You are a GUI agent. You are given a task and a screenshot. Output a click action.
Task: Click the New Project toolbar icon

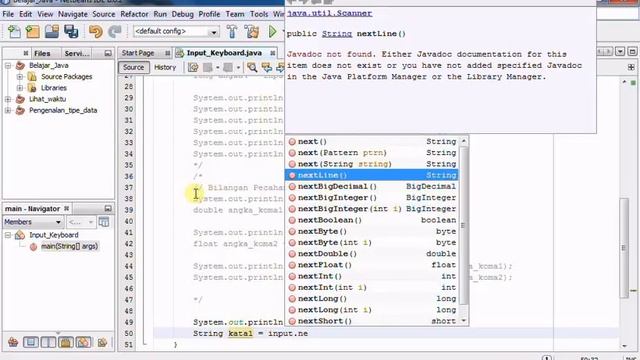[x=33, y=31]
